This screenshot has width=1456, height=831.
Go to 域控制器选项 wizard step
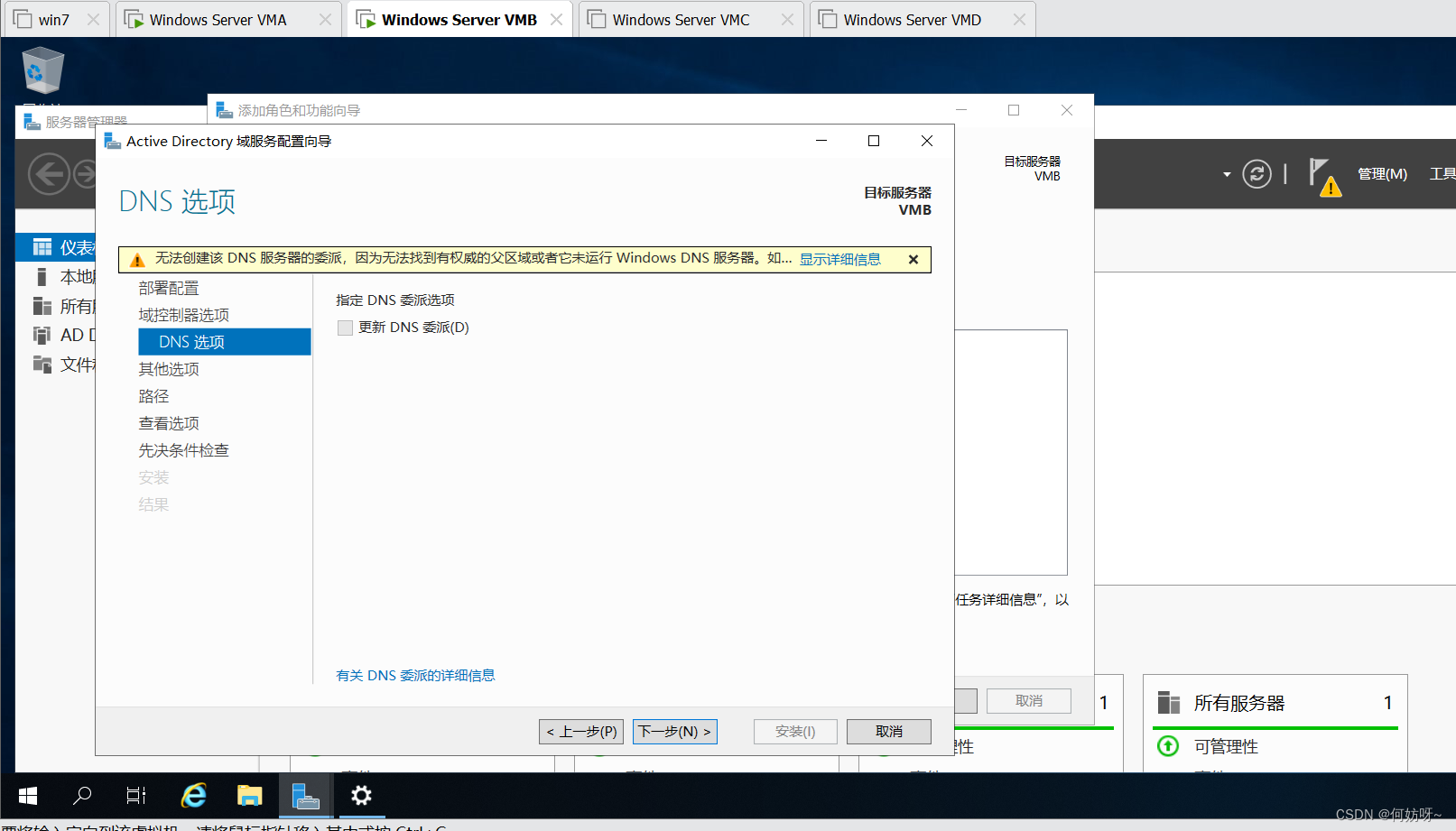click(x=184, y=315)
